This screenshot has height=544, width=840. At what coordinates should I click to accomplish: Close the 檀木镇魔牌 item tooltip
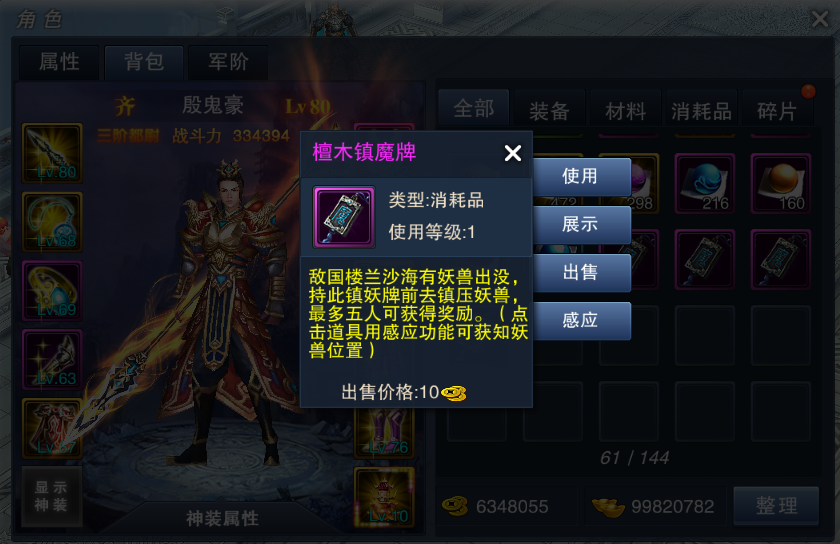[513, 153]
